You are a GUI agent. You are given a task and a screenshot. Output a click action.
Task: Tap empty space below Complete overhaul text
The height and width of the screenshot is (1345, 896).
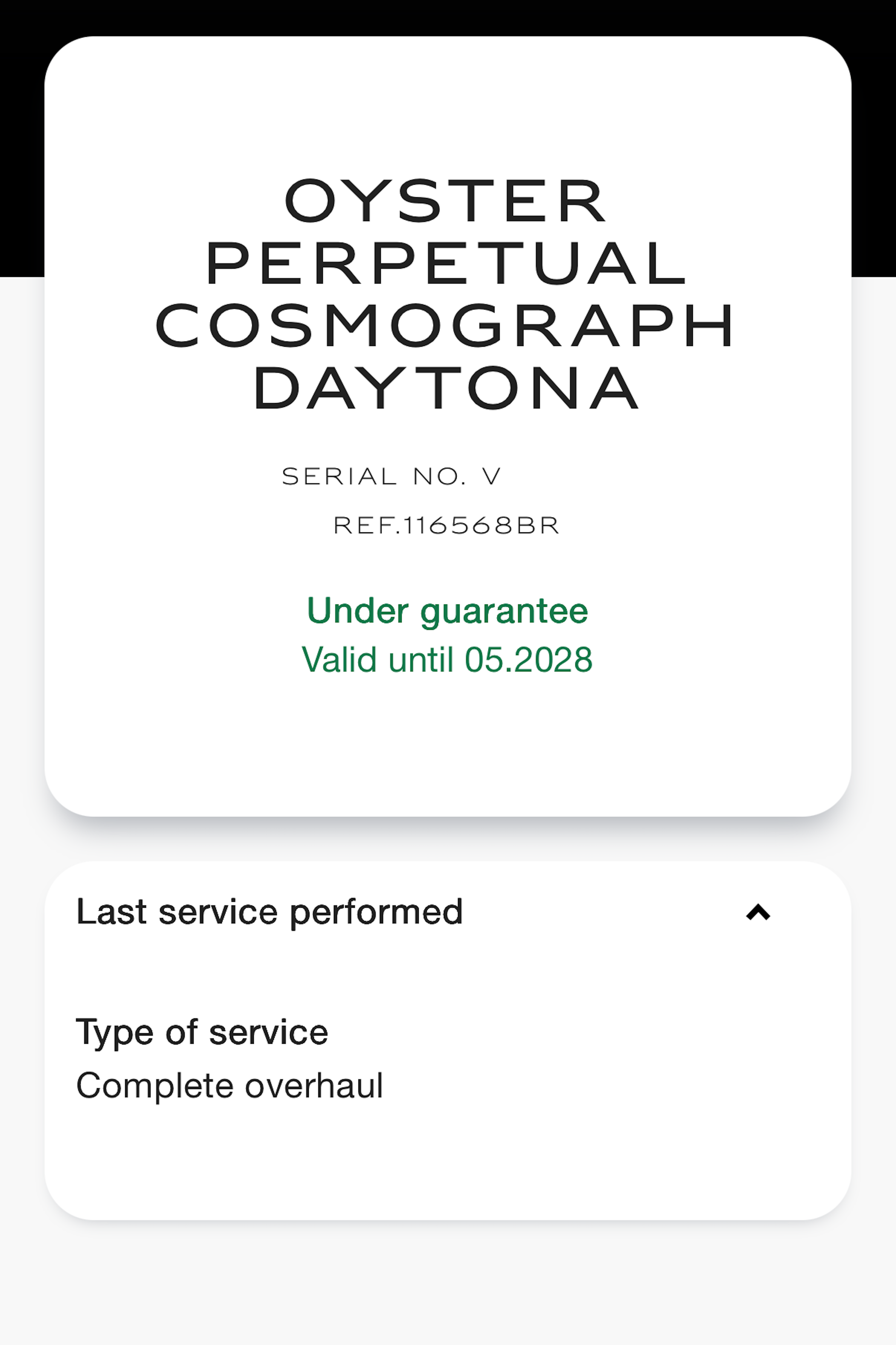pyautogui.click(x=448, y=1155)
